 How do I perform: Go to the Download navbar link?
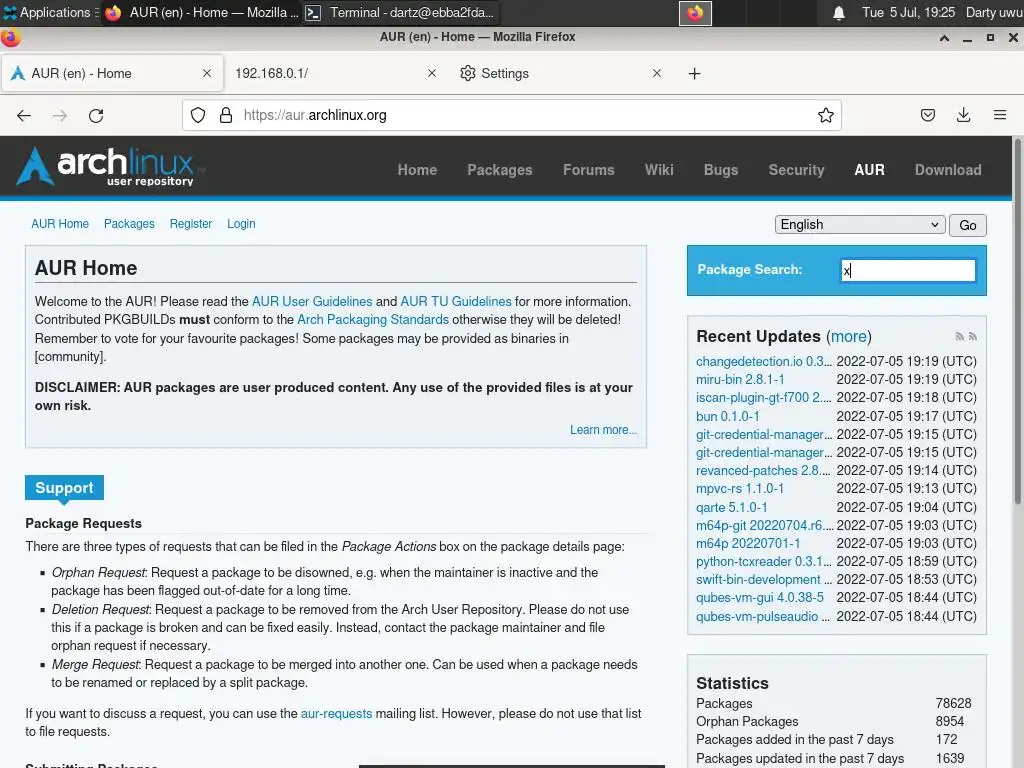(948, 170)
